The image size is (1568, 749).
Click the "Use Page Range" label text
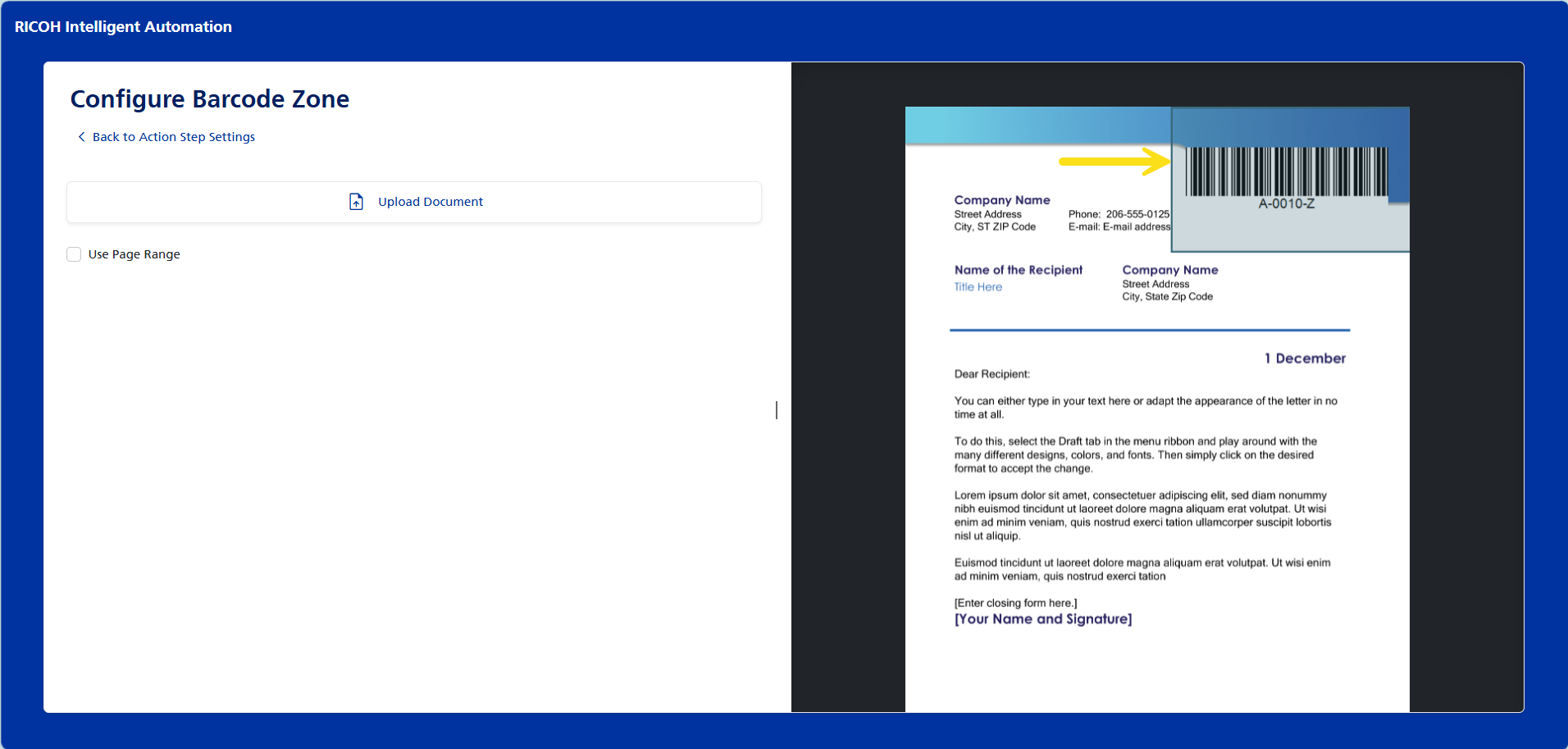pyautogui.click(x=134, y=254)
